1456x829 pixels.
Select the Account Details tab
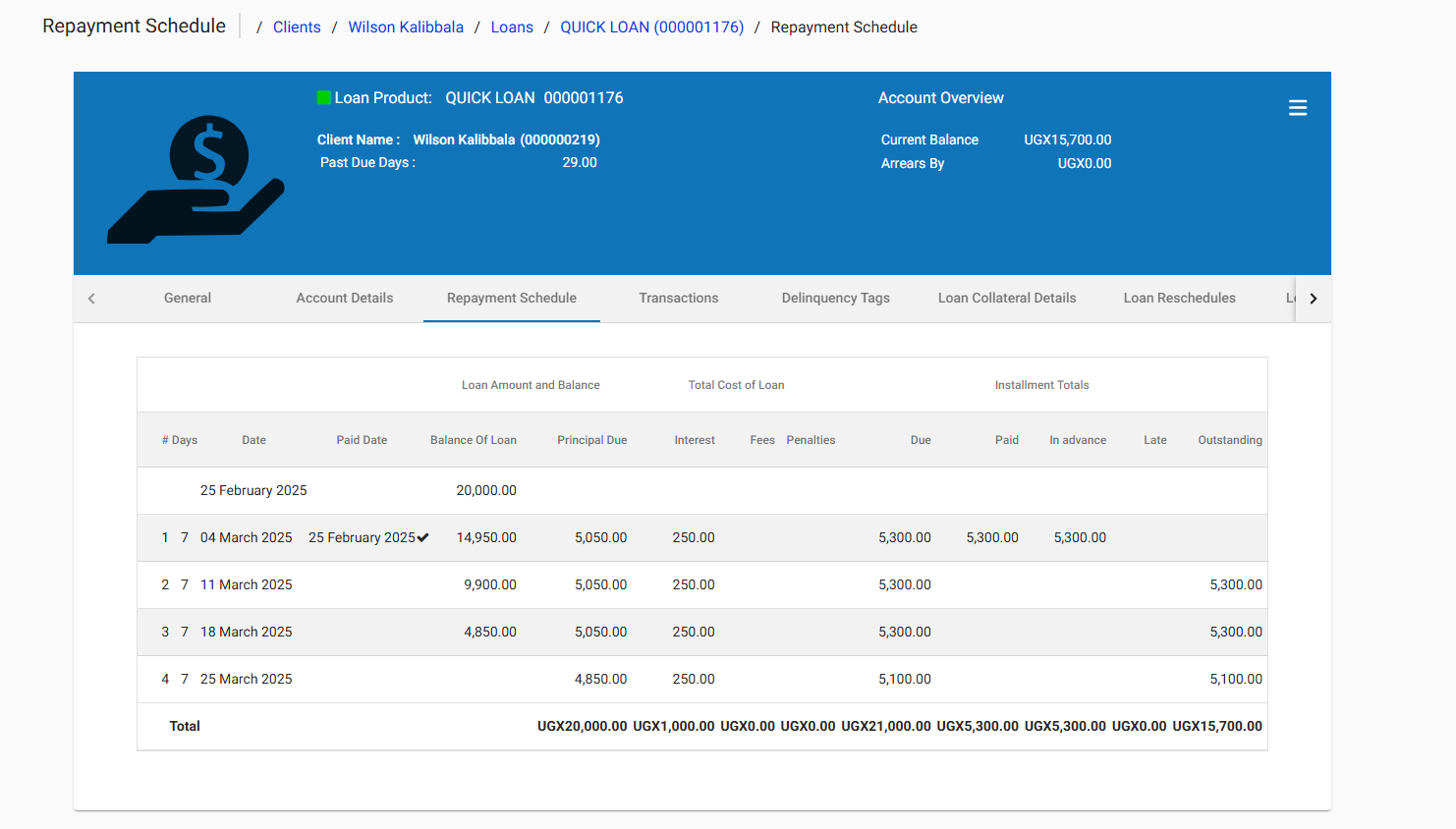[x=345, y=298]
